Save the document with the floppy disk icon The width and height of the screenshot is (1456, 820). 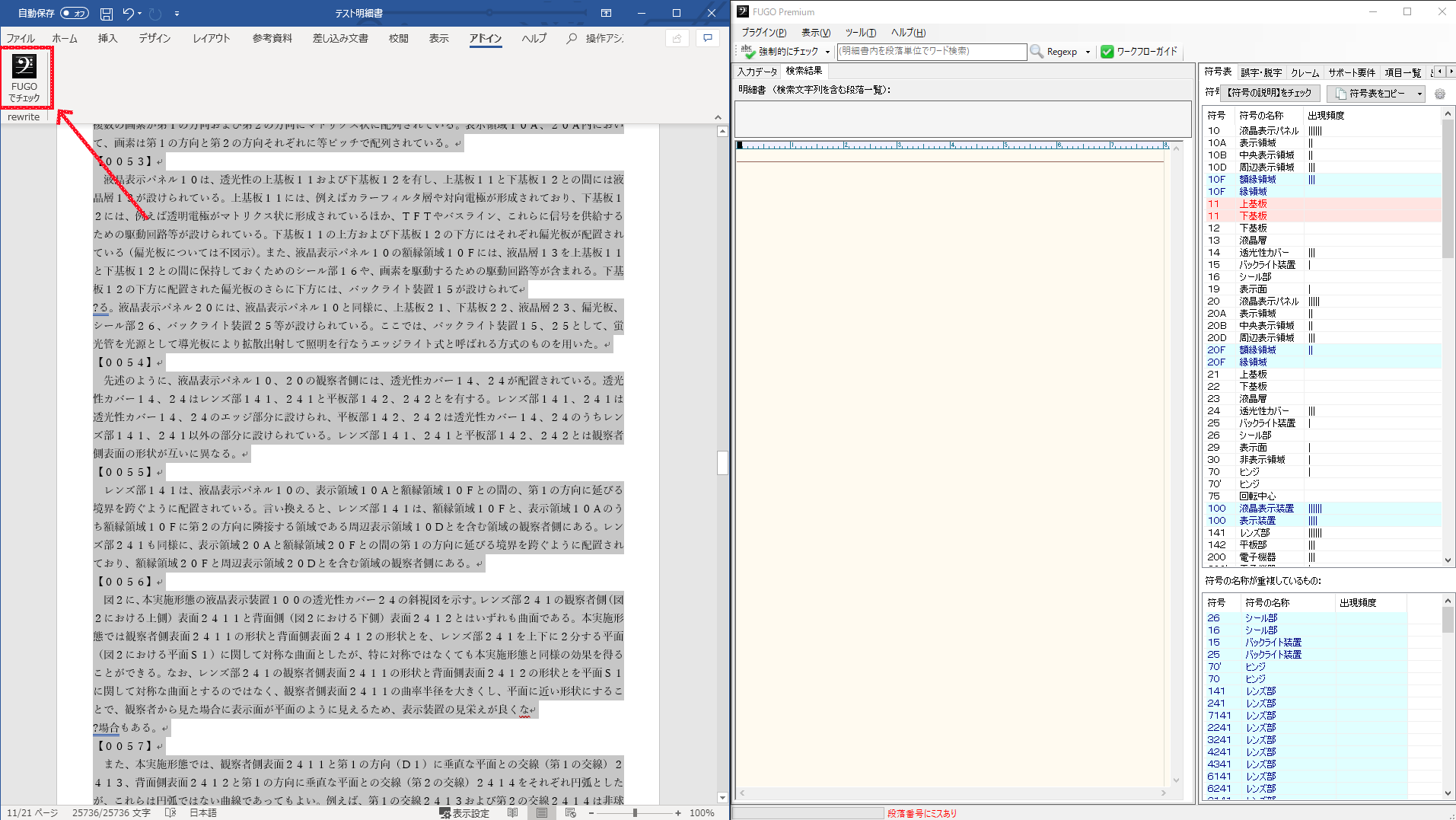[x=107, y=14]
